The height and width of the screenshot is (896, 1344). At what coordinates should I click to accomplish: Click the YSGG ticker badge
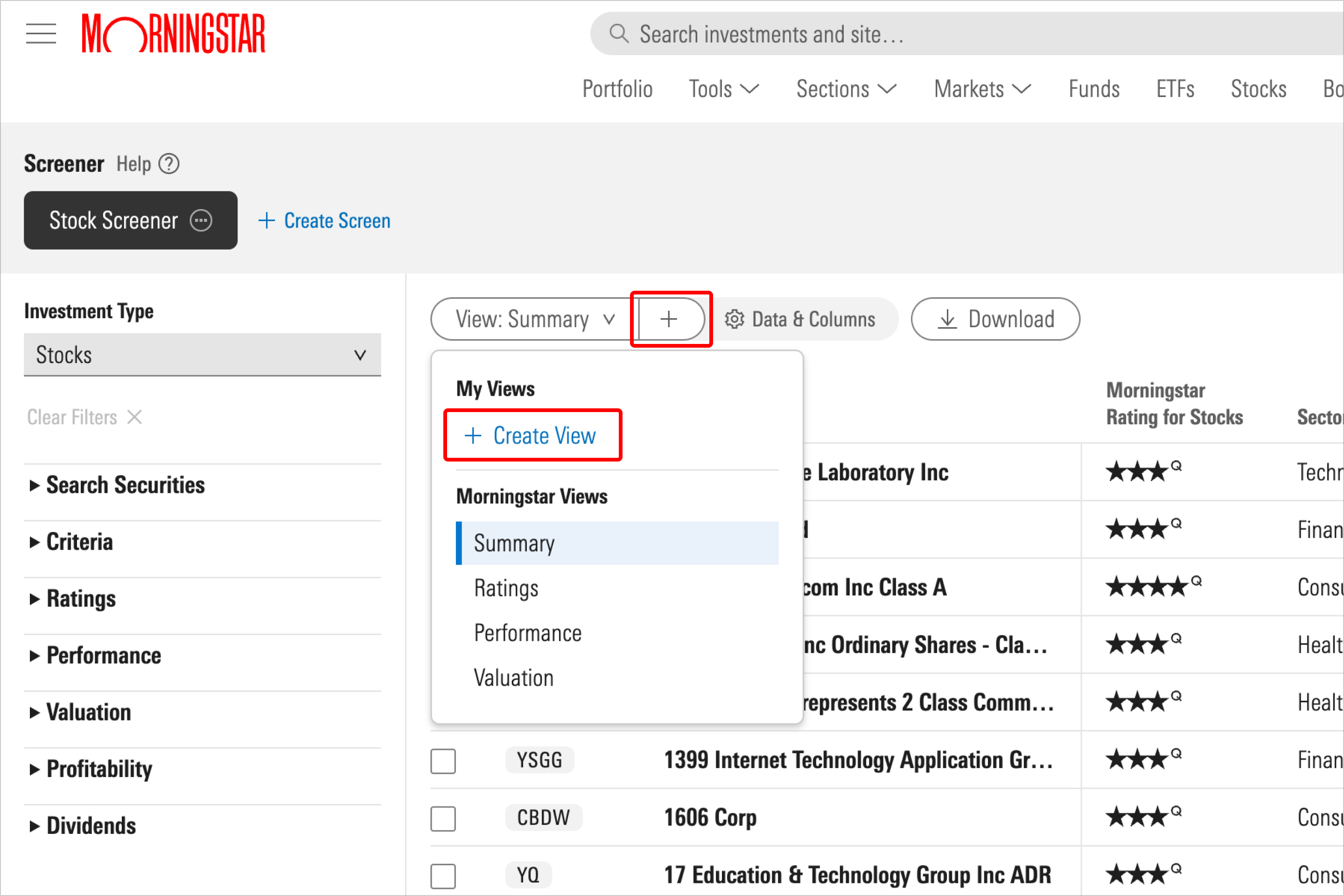point(539,761)
